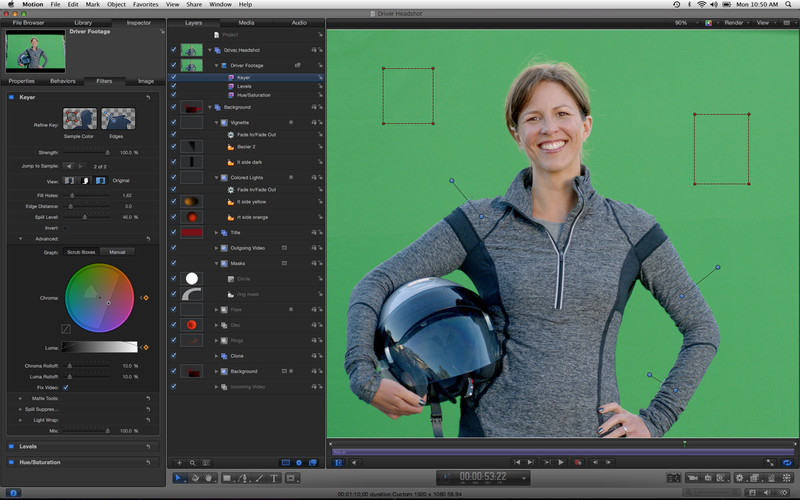The image size is (800, 500).
Task: Switch to the Behaviors tab
Action: [62, 80]
